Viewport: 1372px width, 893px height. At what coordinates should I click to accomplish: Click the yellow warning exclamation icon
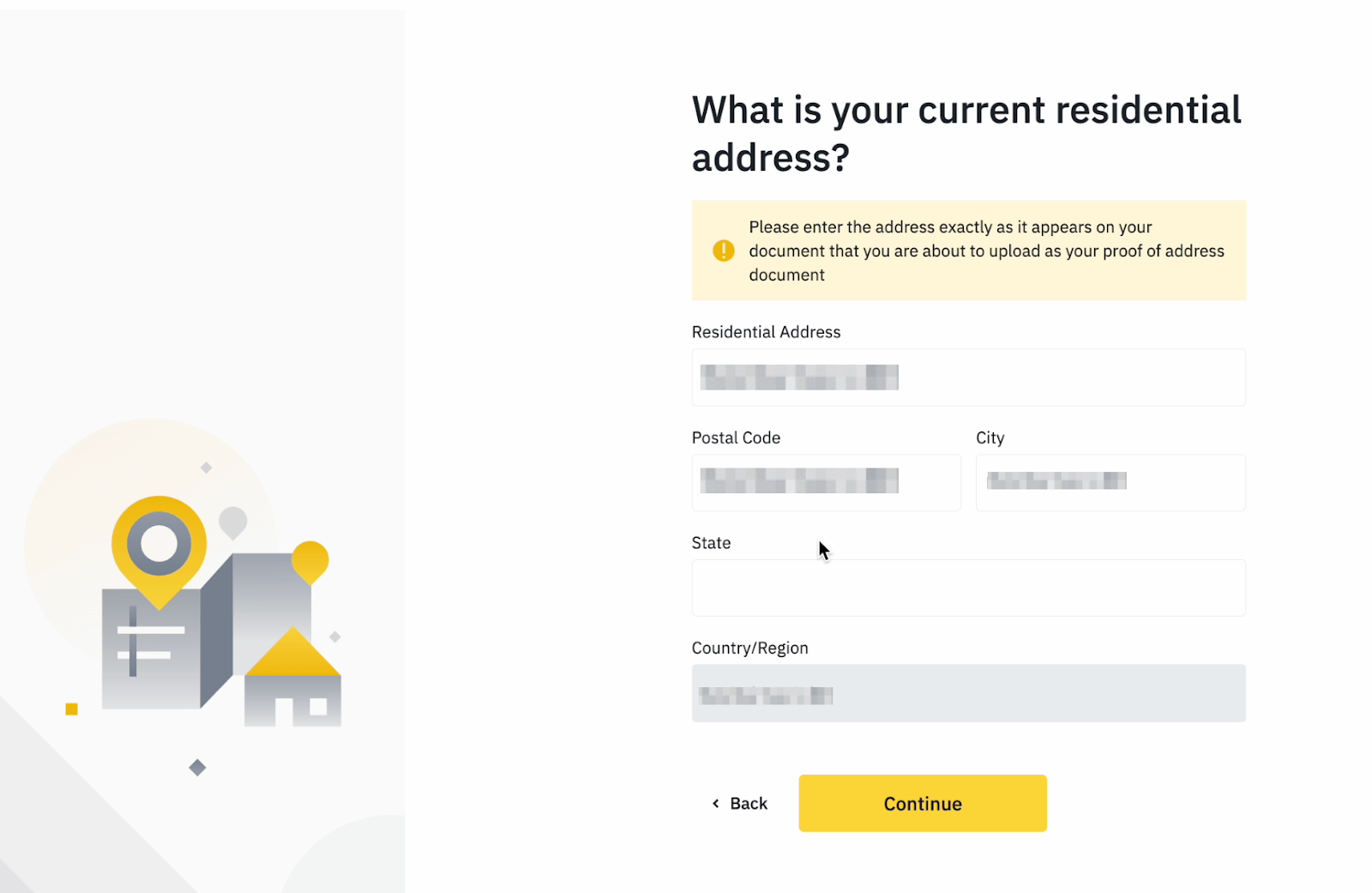(x=723, y=250)
